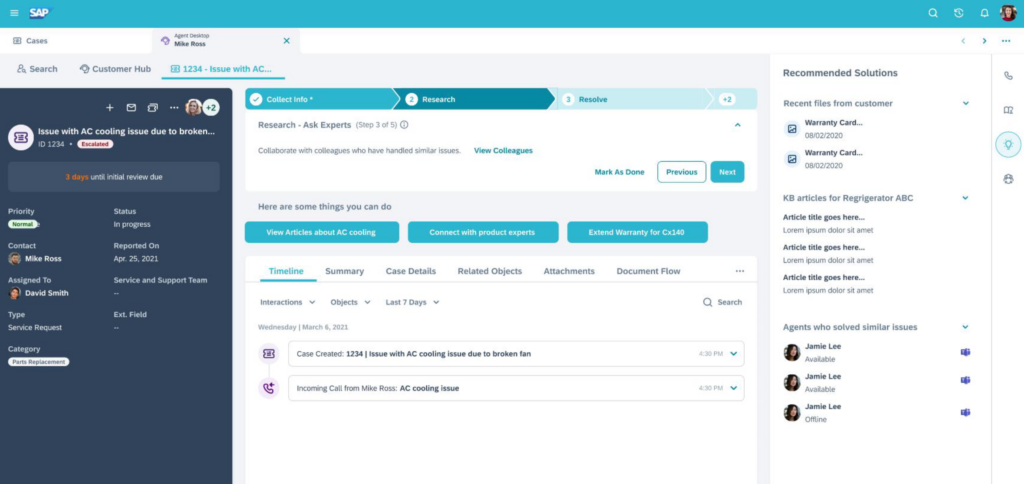Viewport: 1024px width, 484px height.
Task: Click the phone icon in right sidebar
Action: [x=1008, y=76]
